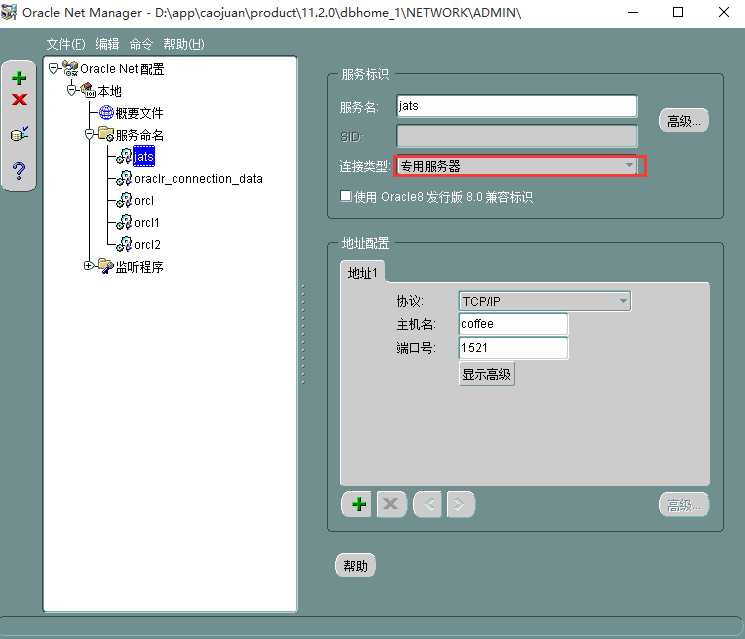
Task: Select 概要文件 tree item
Action: [140, 113]
